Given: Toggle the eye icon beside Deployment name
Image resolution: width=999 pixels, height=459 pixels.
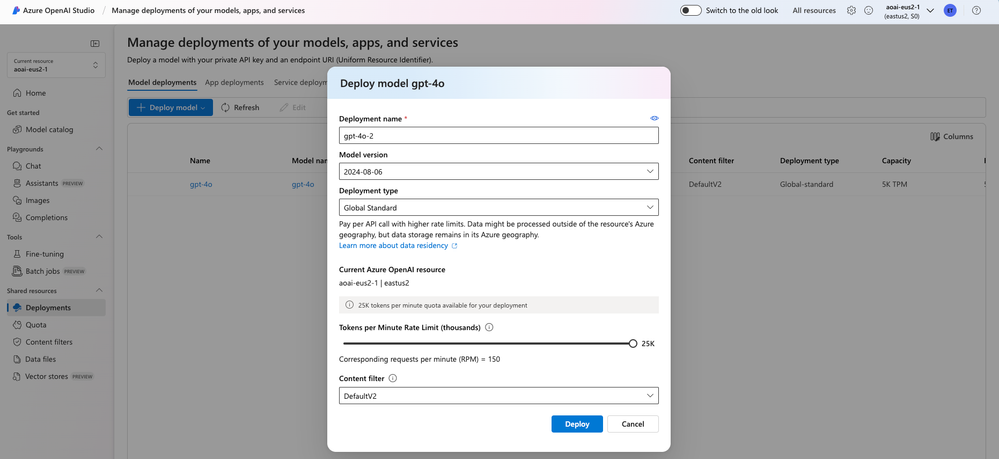Looking at the screenshot, I should (x=654, y=119).
